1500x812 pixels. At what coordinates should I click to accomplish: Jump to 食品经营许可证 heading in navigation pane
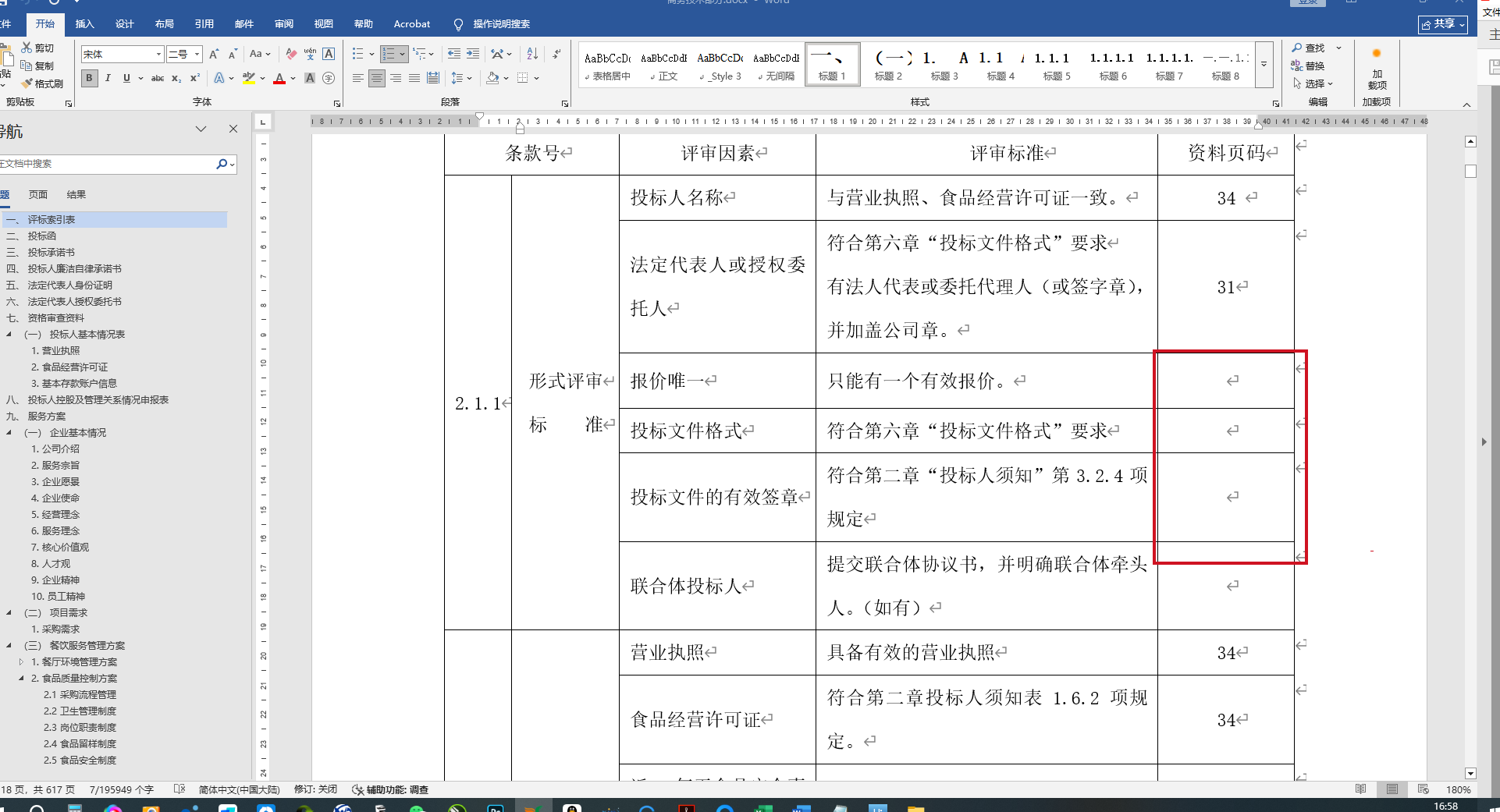(x=75, y=367)
